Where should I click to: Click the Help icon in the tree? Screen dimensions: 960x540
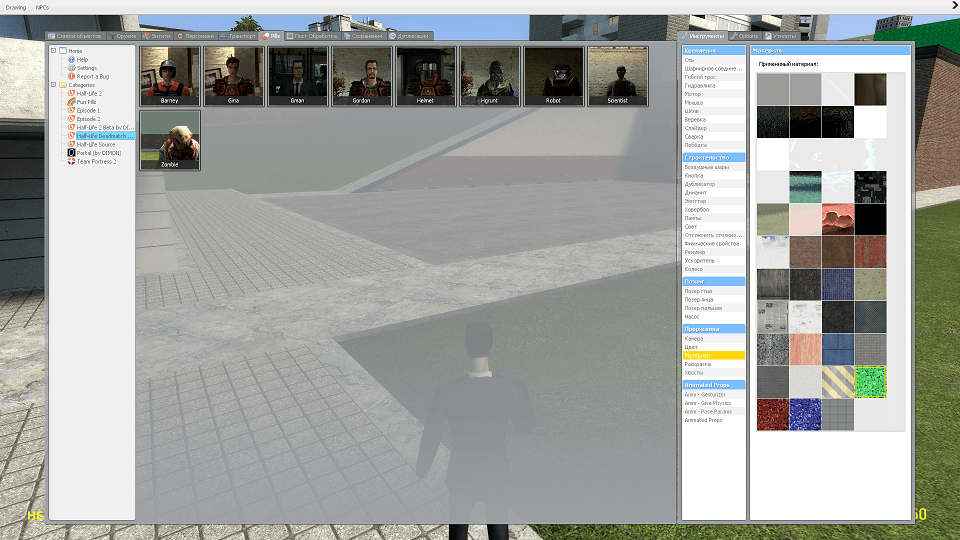click(72, 59)
